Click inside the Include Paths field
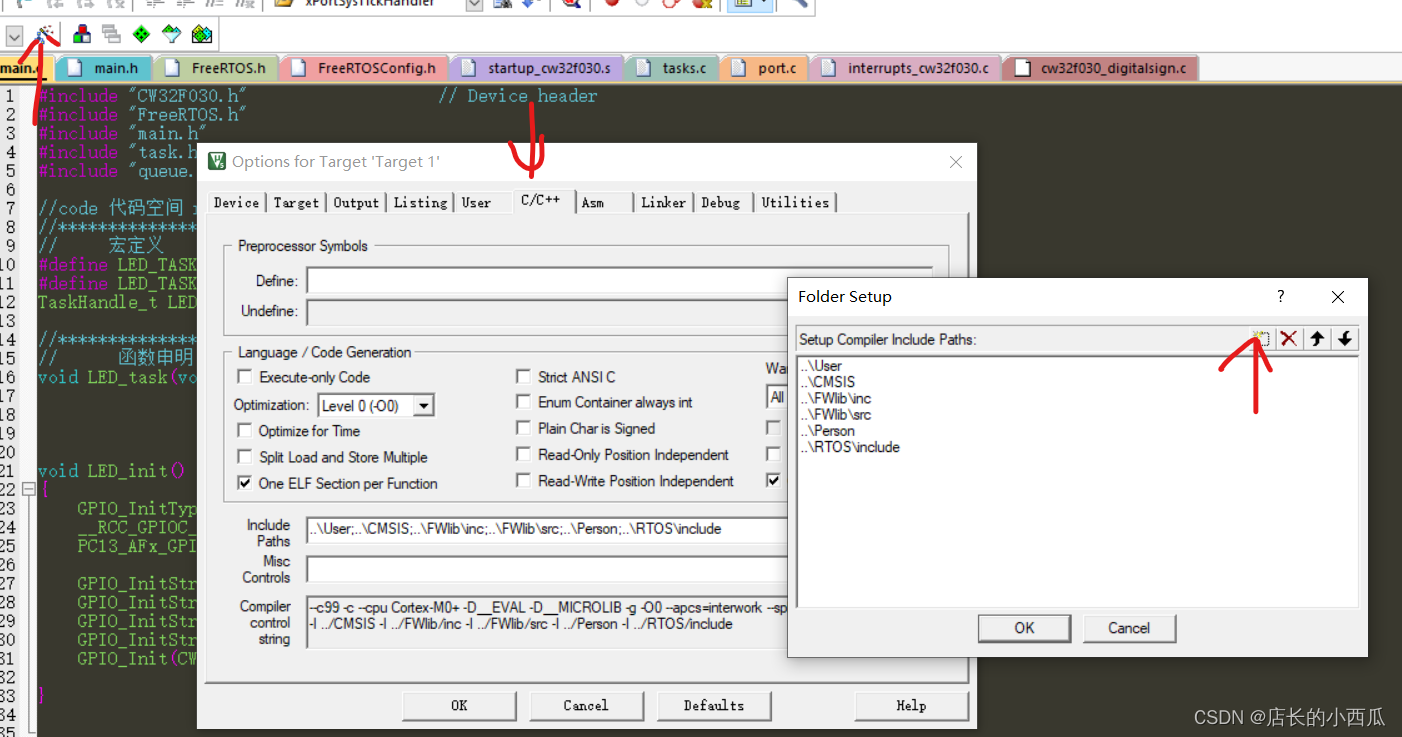The width and height of the screenshot is (1402, 737). click(545, 531)
